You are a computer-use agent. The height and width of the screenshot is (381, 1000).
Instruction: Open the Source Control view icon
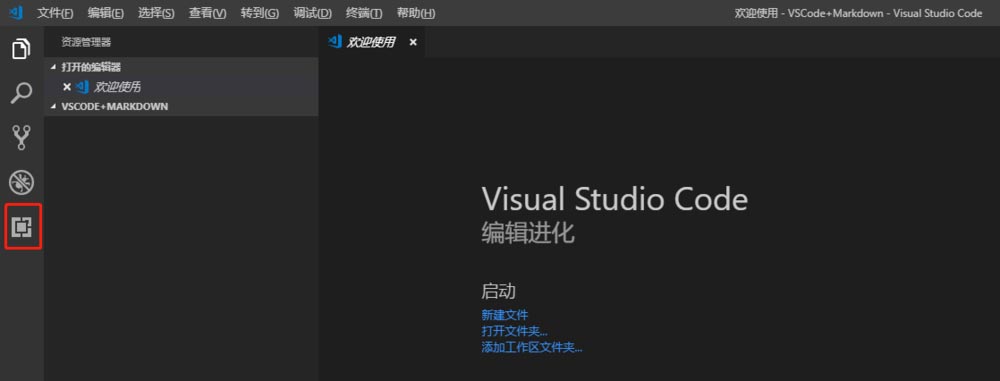(22, 137)
